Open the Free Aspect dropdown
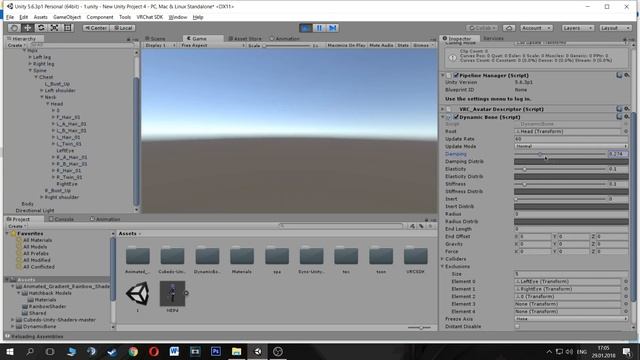Screen dimensions: 640x360 [x=212, y=45]
